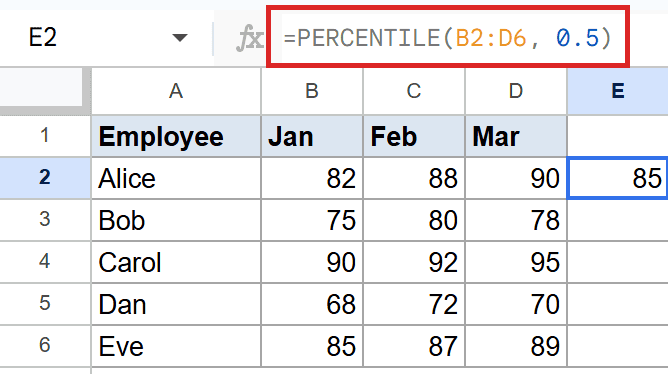
Task: Click the Mar header cell
Action: [516, 136]
